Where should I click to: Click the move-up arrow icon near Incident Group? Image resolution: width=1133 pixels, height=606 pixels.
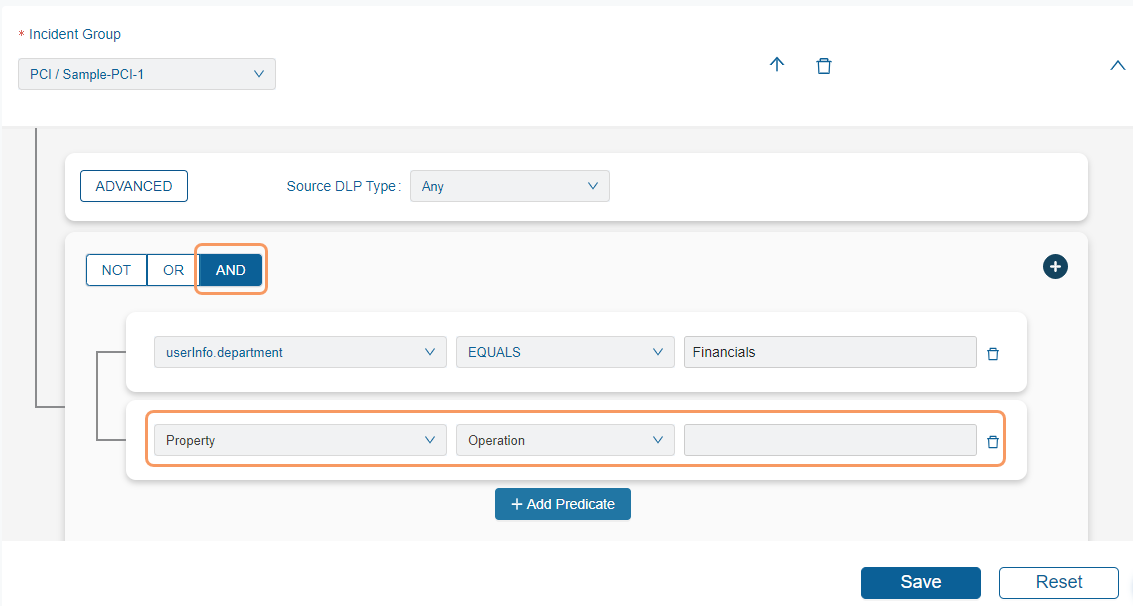pyautogui.click(x=777, y=65)
